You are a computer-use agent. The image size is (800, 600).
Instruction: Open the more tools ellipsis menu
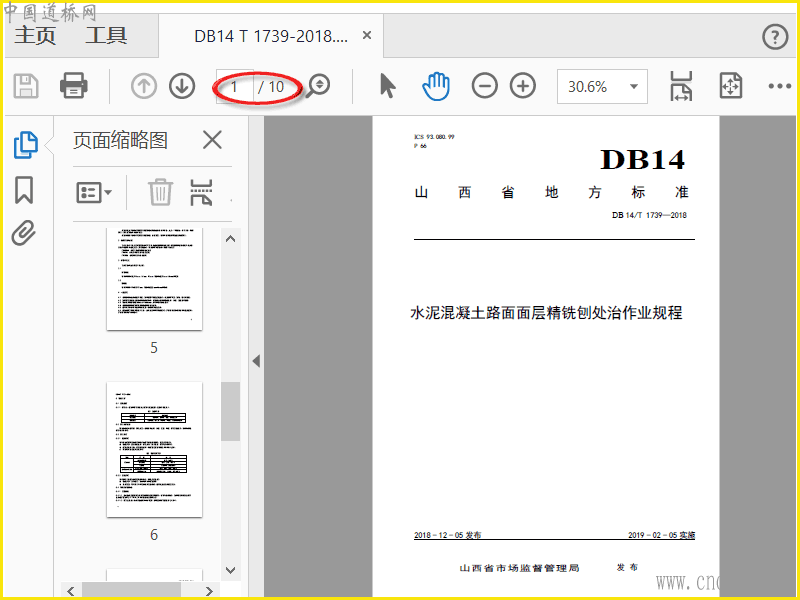click(780, 86)
